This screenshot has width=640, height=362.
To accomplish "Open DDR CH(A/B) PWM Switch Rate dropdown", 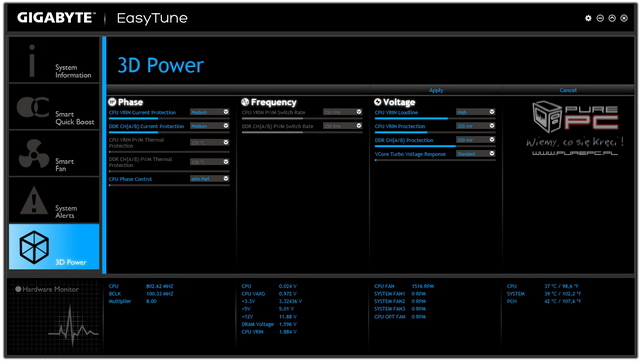I will 342,126.
